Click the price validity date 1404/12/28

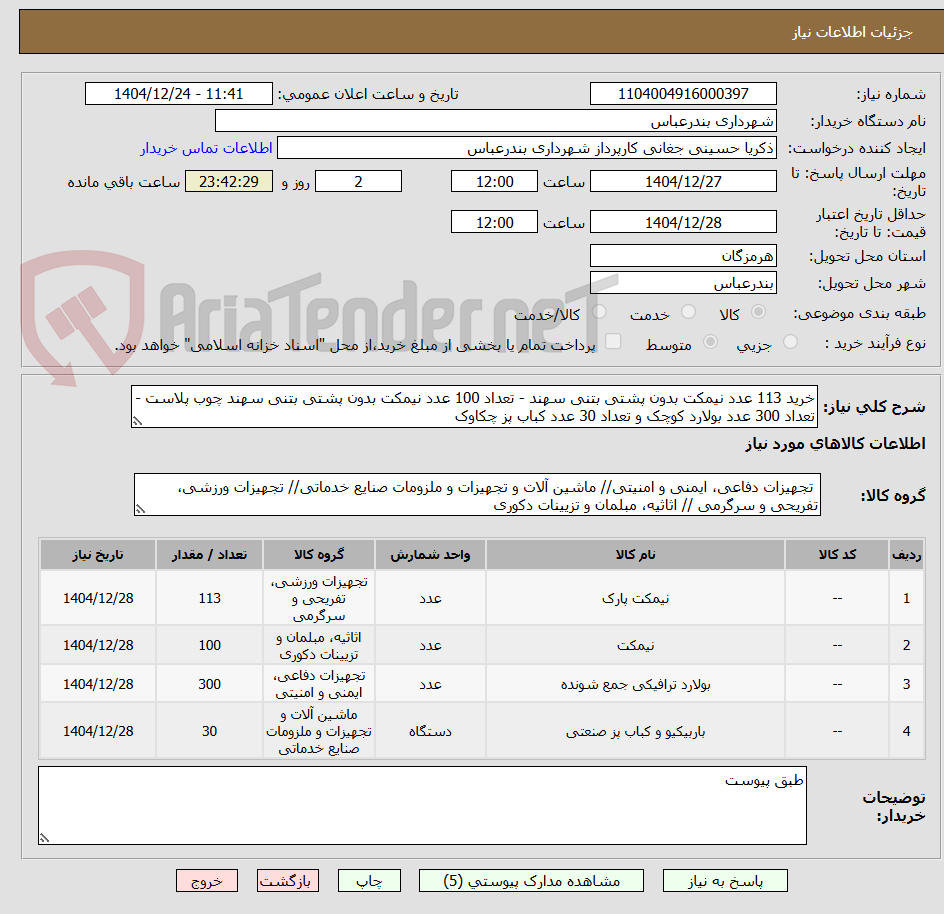point(683,222)
